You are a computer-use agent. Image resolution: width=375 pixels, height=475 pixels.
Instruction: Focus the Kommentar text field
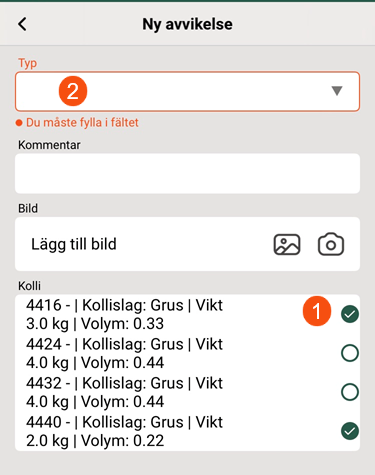[187, 173]
